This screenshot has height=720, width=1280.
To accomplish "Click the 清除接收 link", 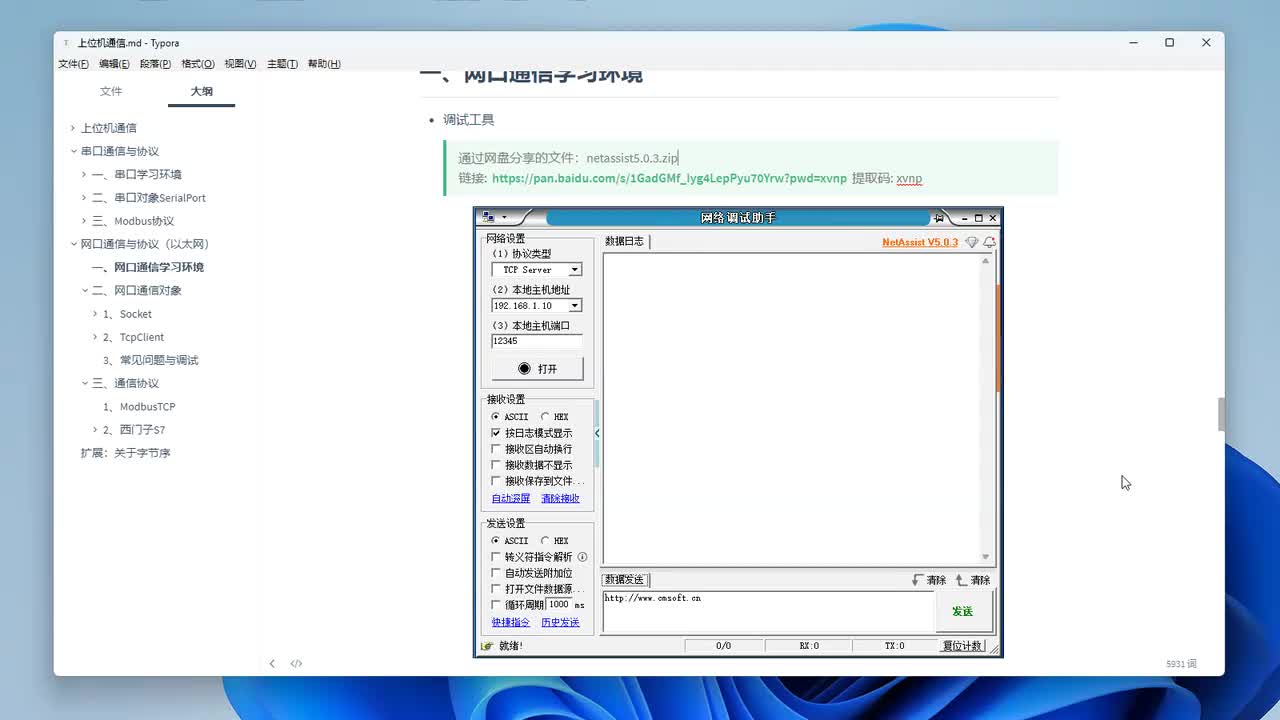I will pyautogui.click(x=560, y=498).
